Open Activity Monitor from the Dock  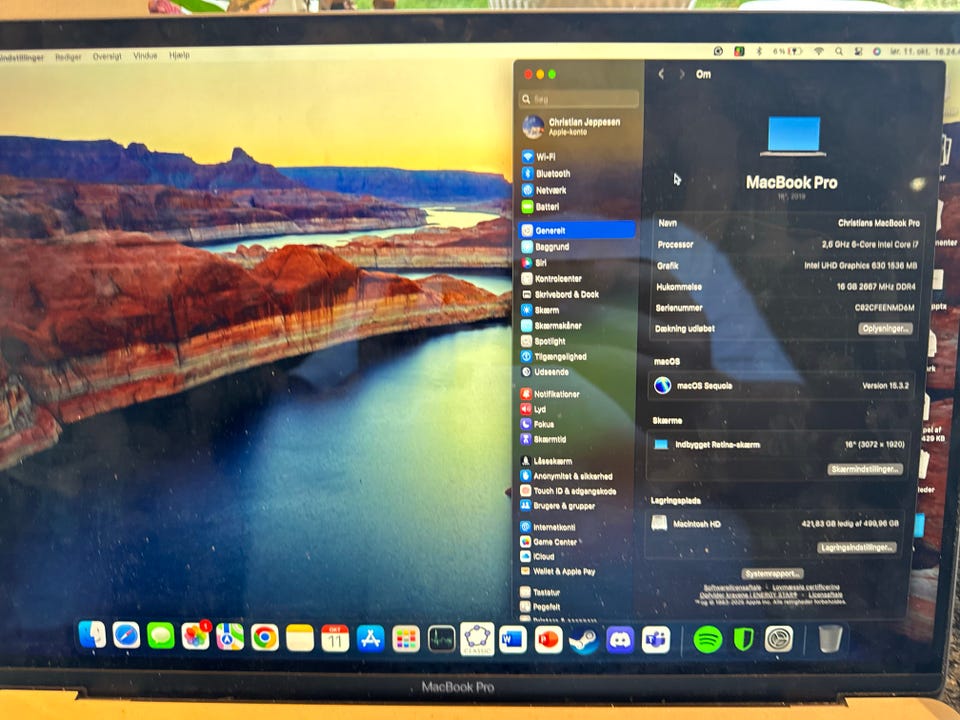coord(441,639)
